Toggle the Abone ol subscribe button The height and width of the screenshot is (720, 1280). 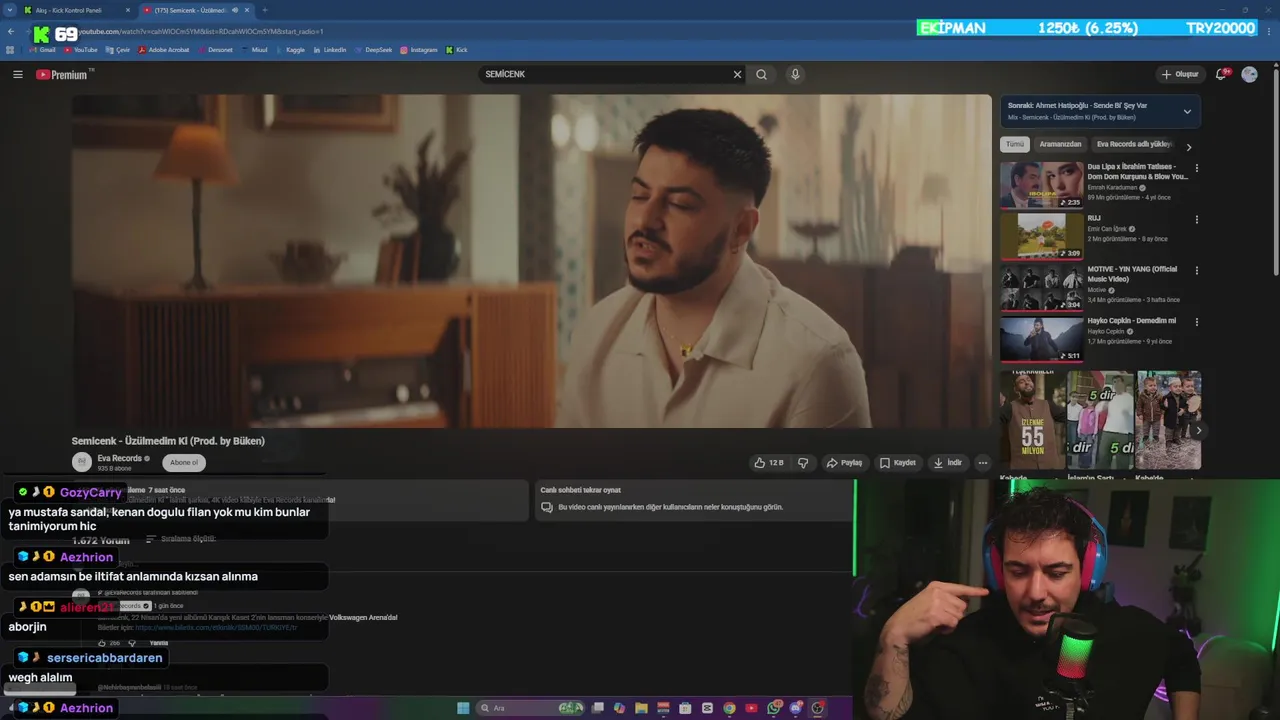pyautogui.click(x=184, y=462)
